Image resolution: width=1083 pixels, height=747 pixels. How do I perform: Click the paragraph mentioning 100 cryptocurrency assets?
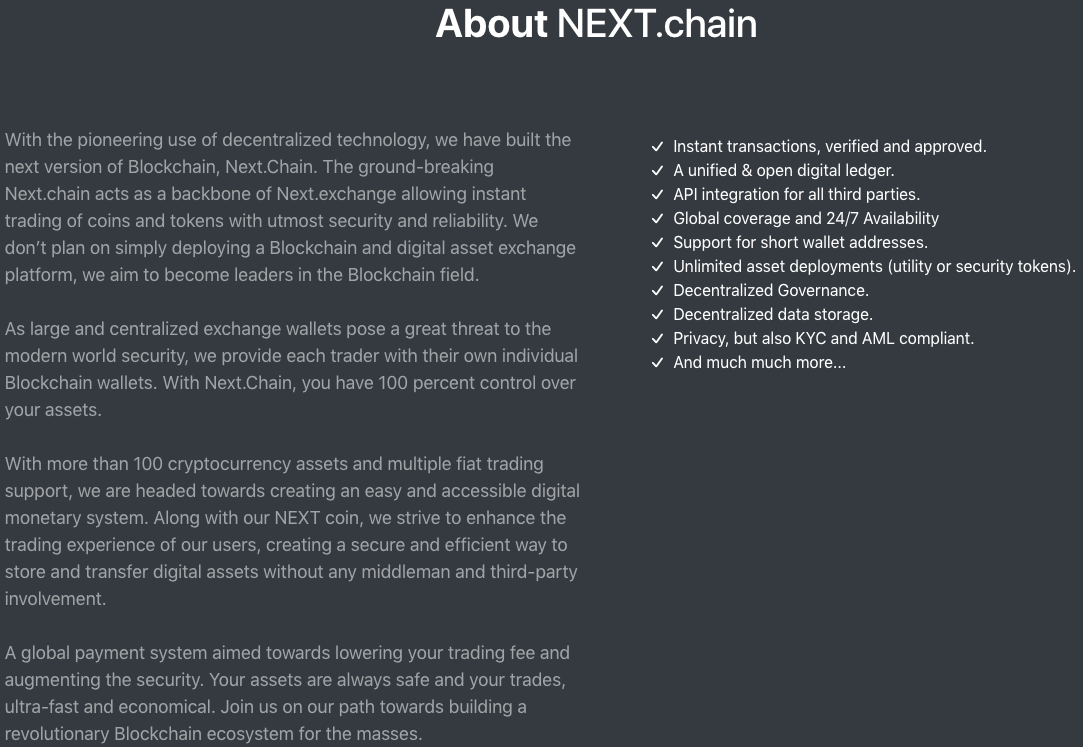point(292,531)
